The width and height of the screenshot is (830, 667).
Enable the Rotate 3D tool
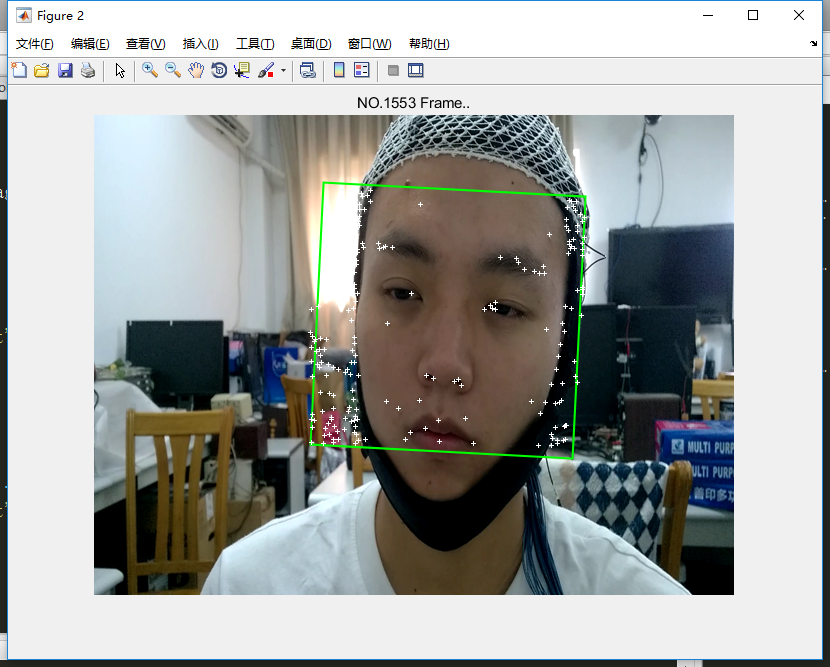[217, 70]
